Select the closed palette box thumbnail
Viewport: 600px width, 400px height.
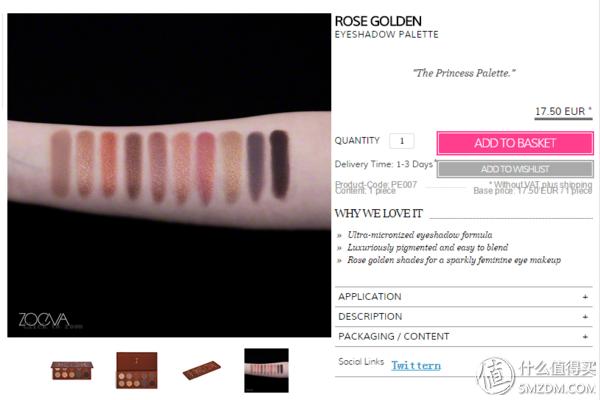202,370
